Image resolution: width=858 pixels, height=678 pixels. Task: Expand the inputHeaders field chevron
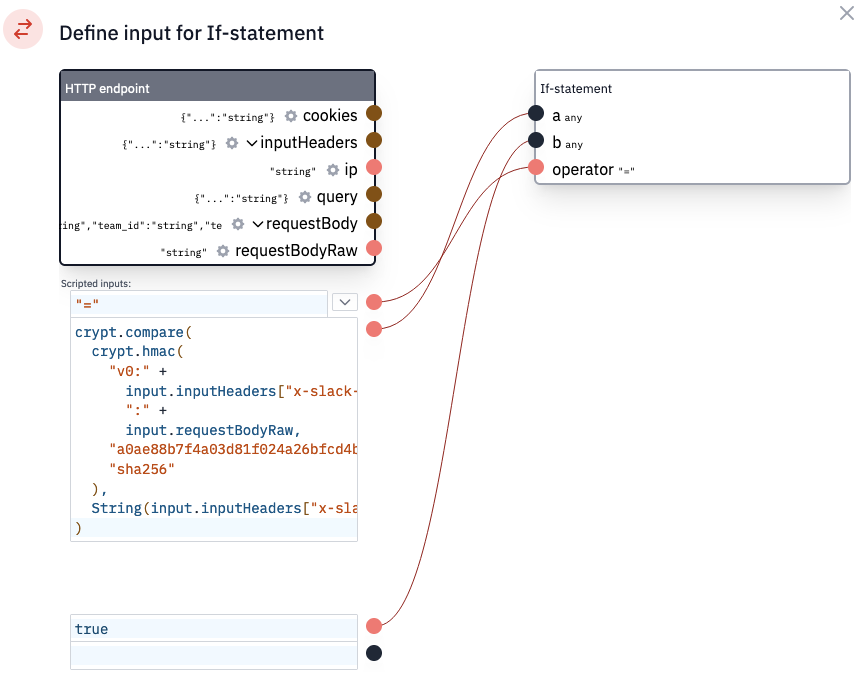[x=252, y=143]
